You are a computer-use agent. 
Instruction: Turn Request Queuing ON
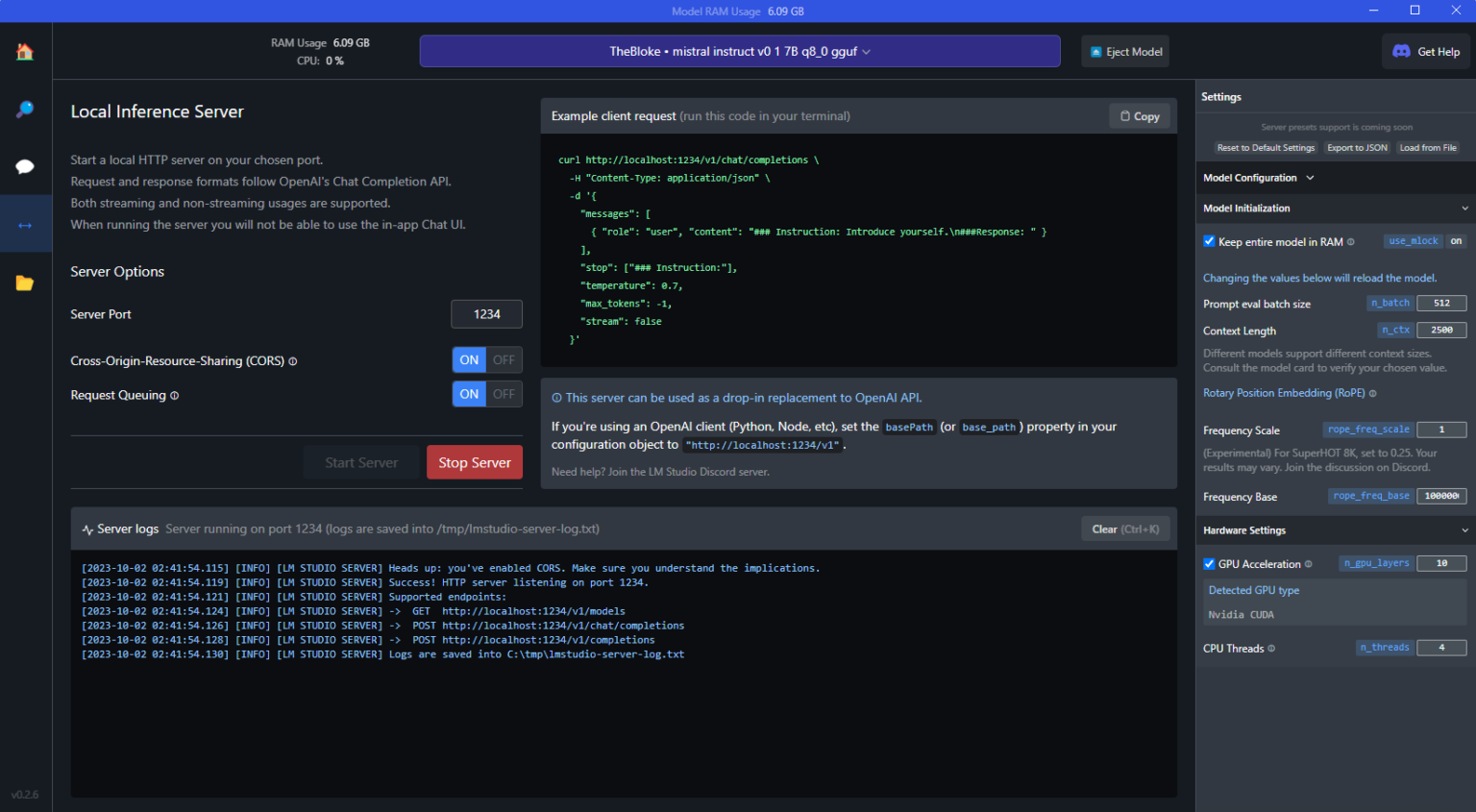click(469, 394)
